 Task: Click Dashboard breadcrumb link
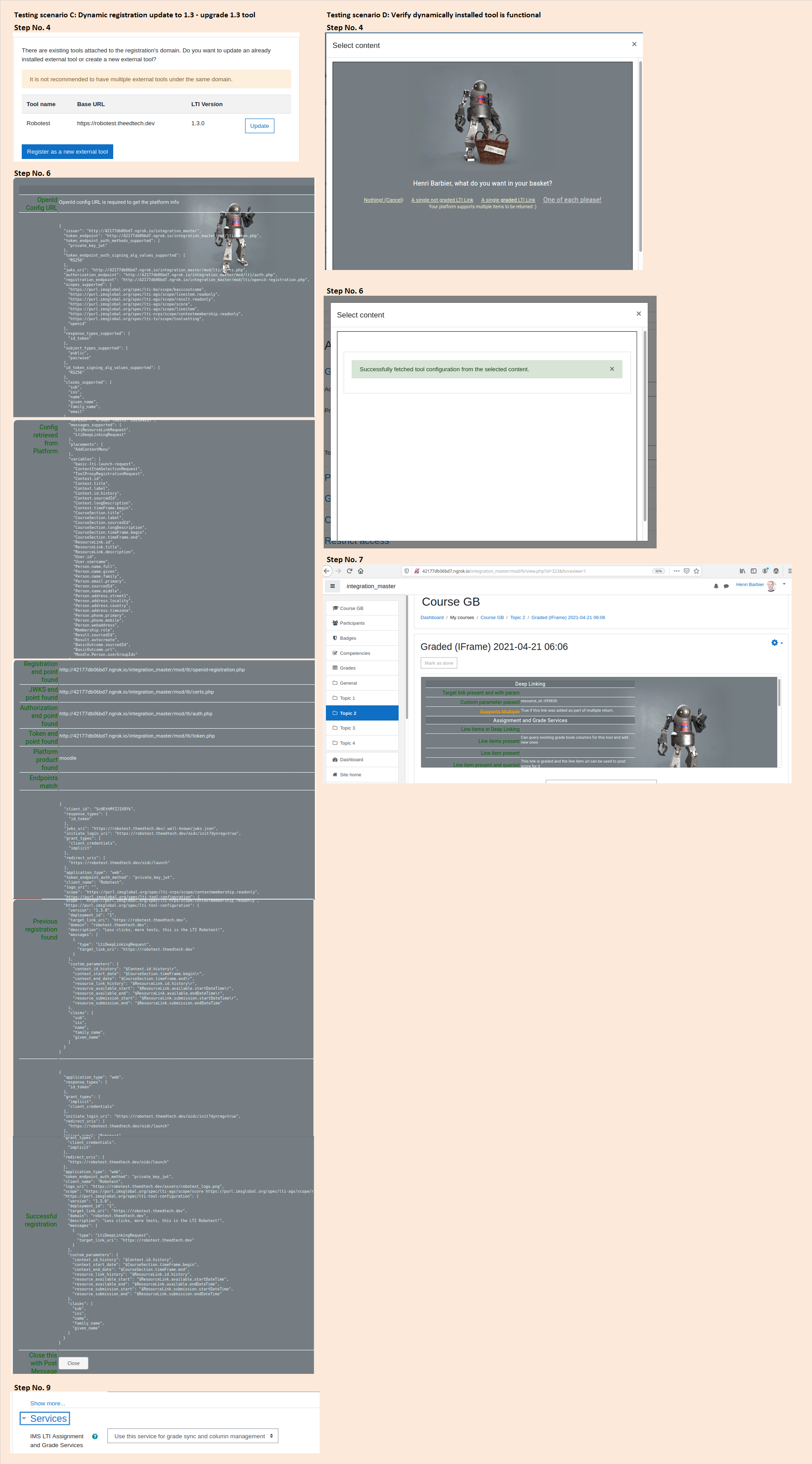point(432,617)
